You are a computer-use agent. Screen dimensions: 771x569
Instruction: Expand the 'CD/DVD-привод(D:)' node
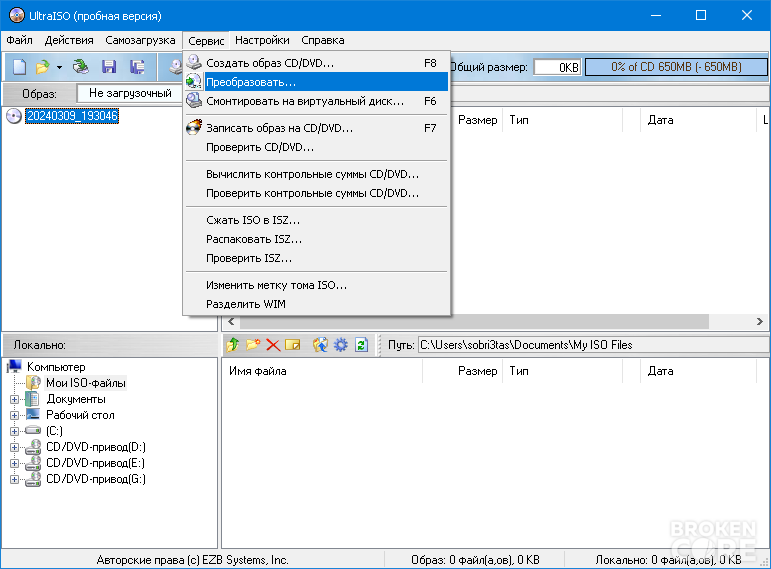(x=14, y=448)
